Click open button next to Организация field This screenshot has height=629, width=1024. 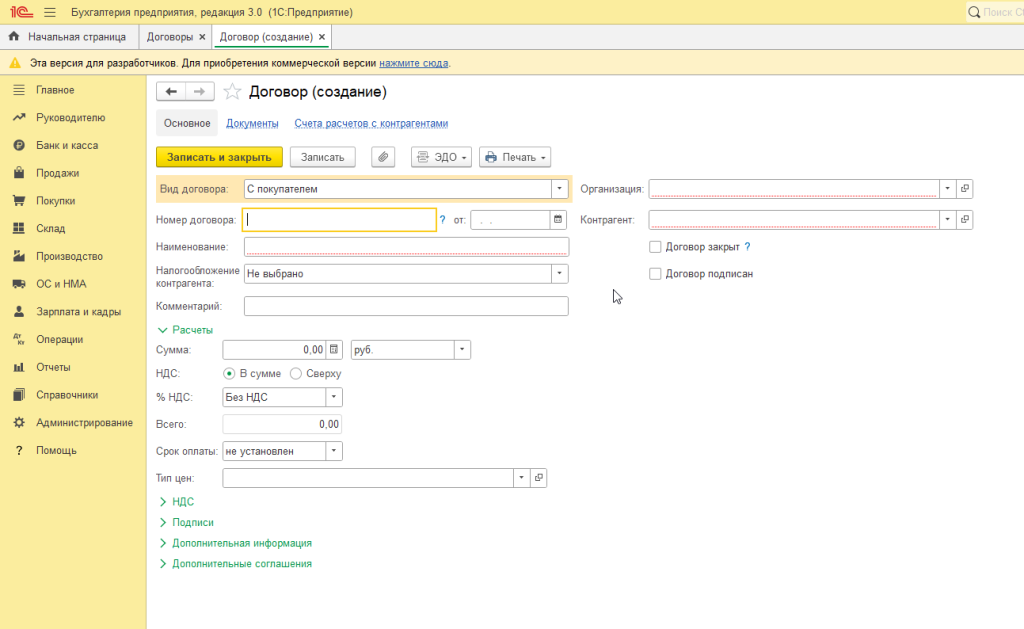pyautogui.click(x=964, y=188)
